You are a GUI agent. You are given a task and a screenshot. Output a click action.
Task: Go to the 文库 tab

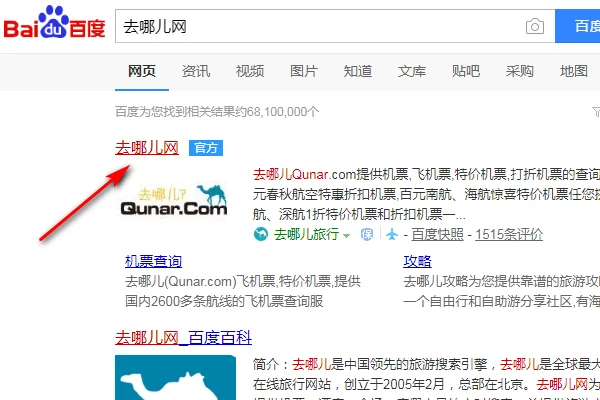coord(411,71)
